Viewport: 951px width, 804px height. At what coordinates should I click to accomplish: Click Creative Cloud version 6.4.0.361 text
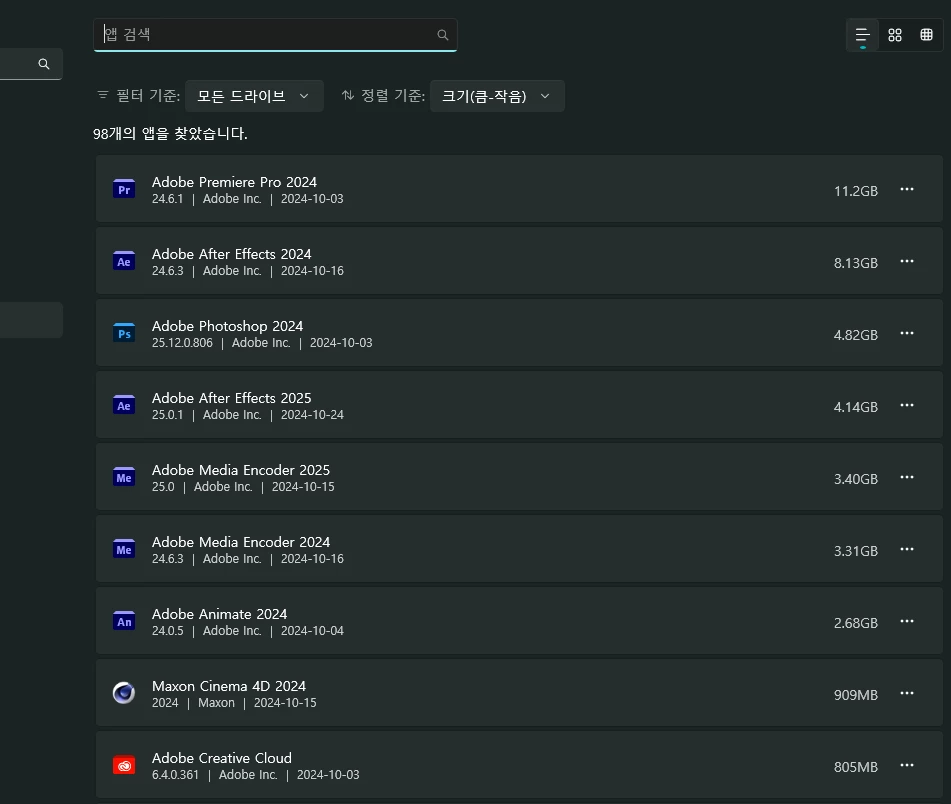coord(175,775)
